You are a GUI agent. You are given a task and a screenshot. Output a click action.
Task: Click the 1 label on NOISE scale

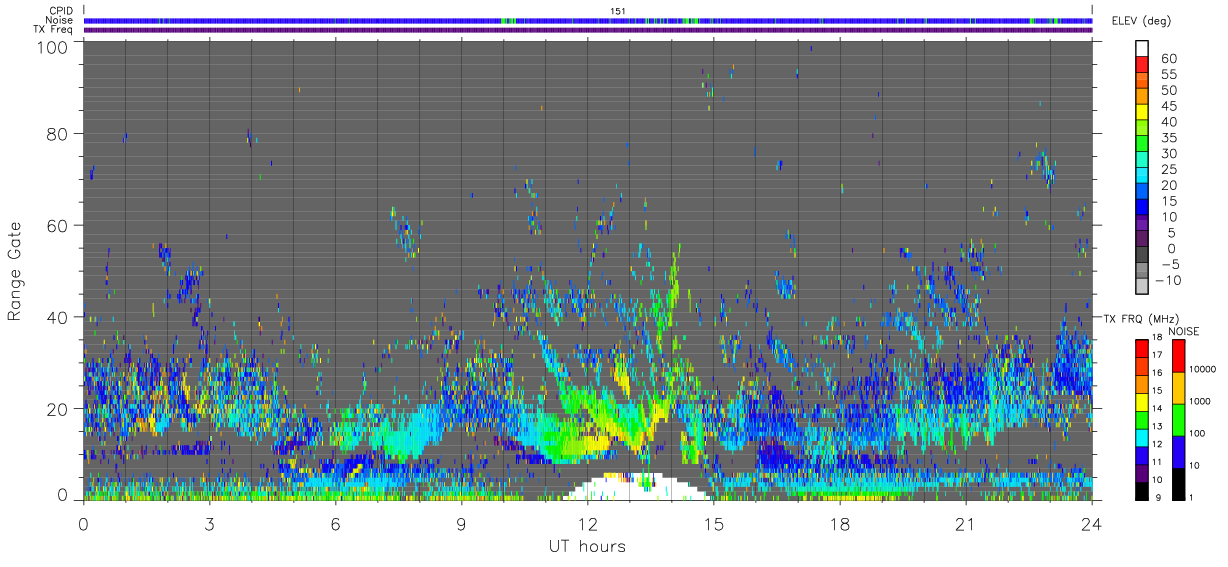click(x=1192, y=498)
